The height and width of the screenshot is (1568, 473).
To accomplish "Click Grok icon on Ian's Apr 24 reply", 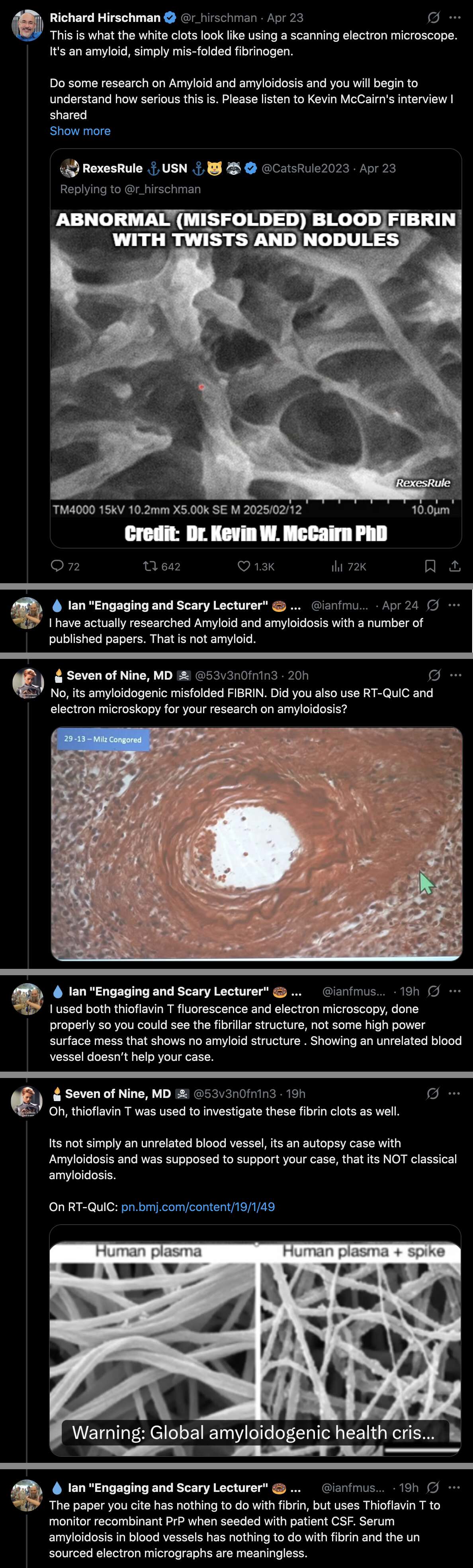I will 433,605.
